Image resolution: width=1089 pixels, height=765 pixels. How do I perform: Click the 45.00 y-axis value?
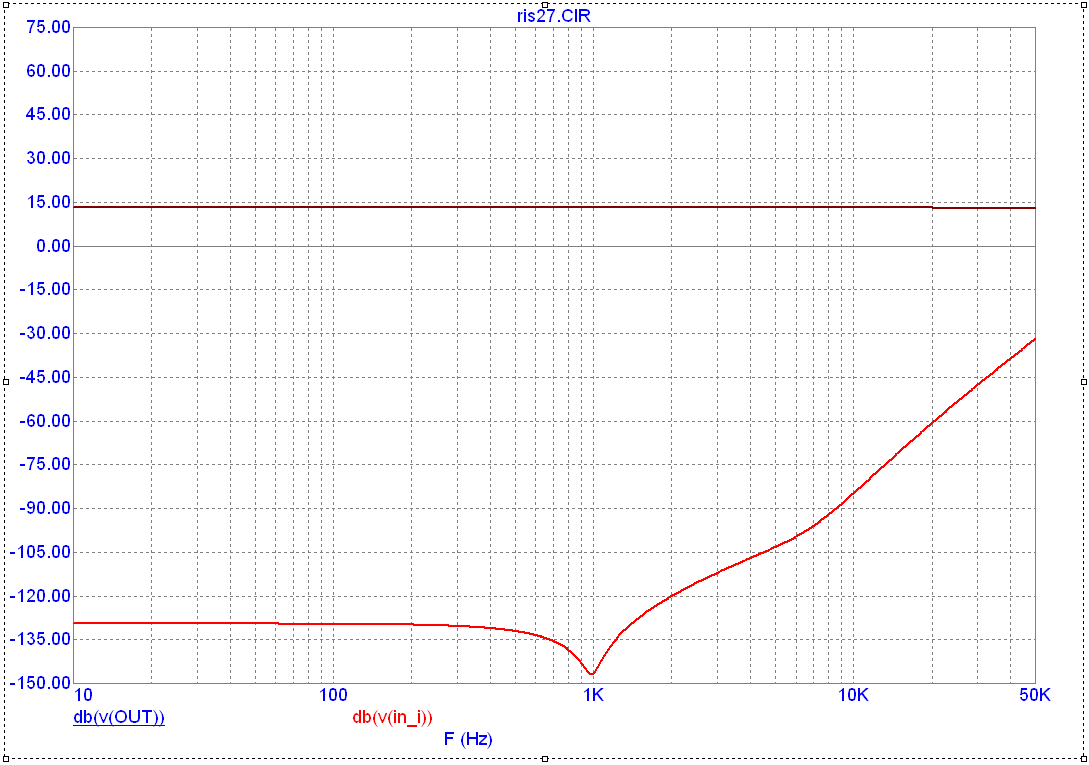[x=49, y=115]
